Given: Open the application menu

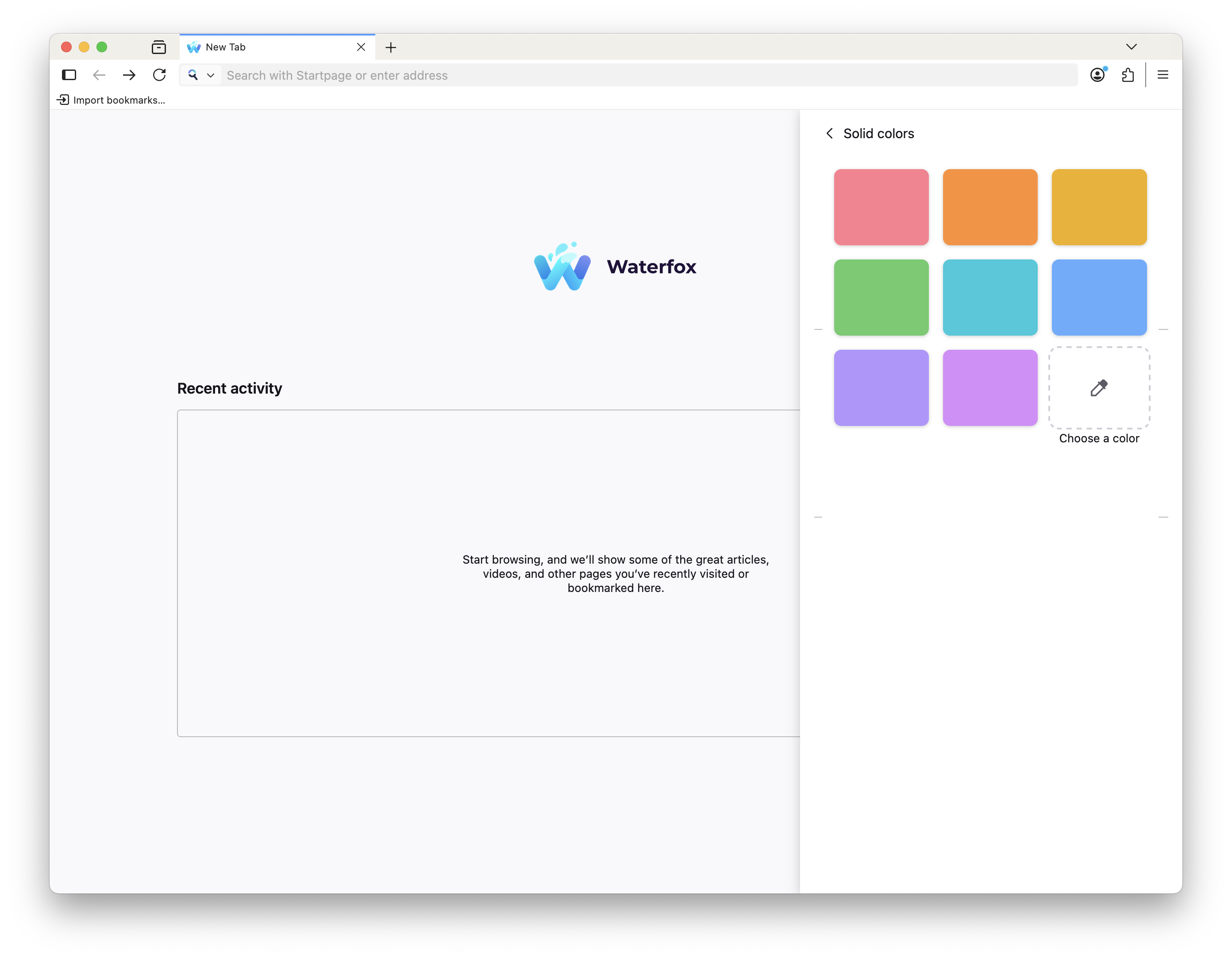Looking at the screenshot, I should [1163, 74].
